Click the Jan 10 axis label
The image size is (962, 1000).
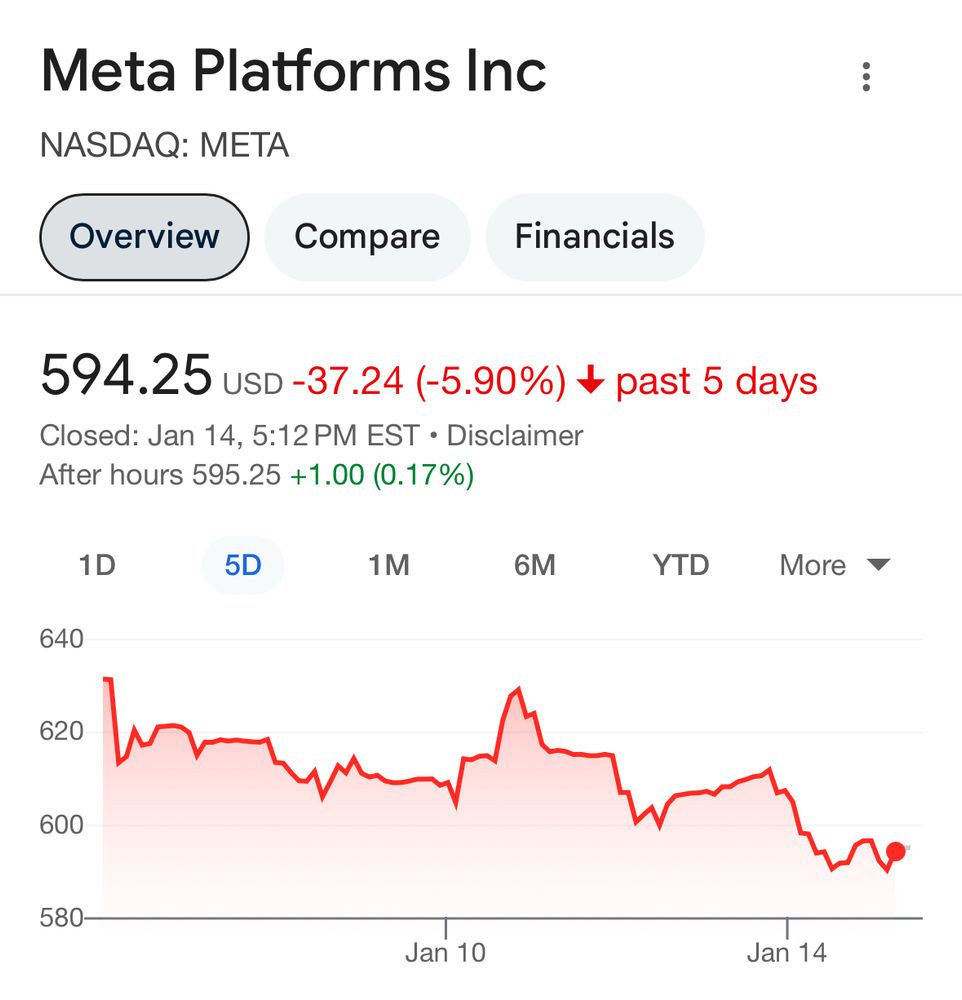click(446, 952)
